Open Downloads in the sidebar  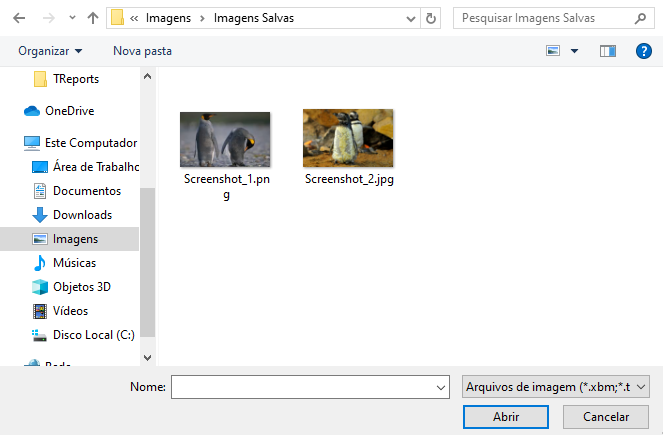[x=81, y=215]
